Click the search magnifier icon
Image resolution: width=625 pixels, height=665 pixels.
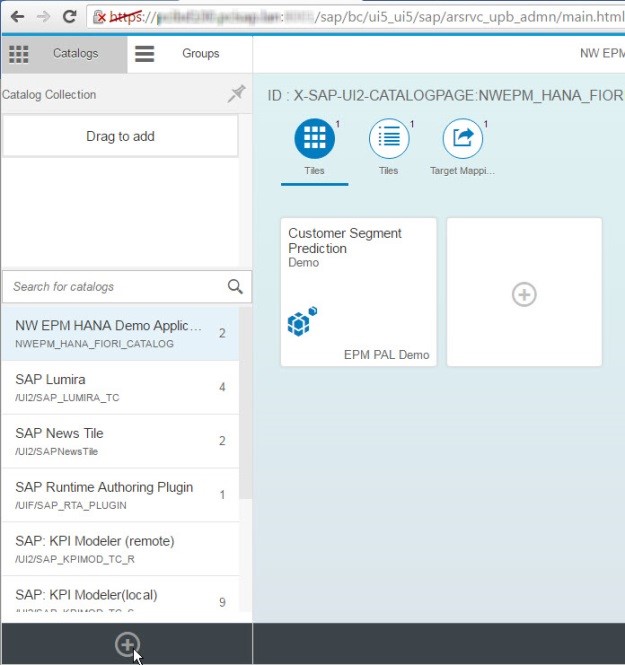pyautogui.click(x=235, y=287)
